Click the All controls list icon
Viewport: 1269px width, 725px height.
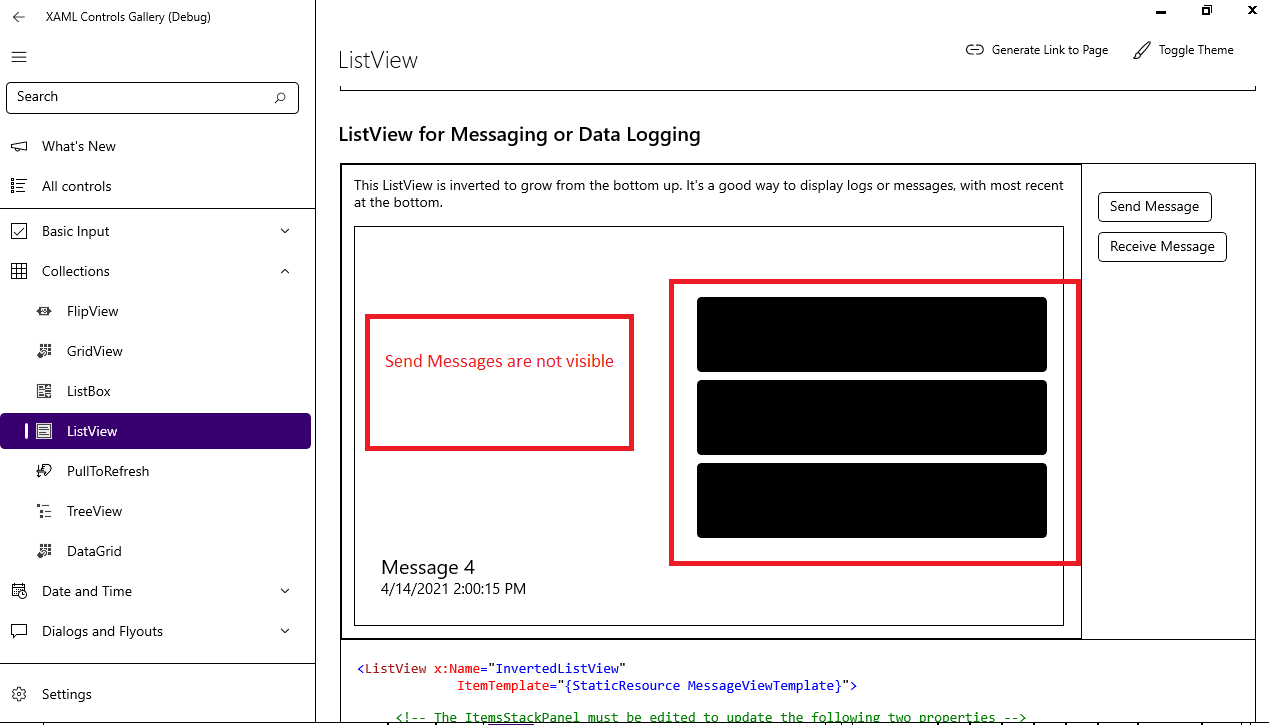pyautogui.click(x=19, y=186)
